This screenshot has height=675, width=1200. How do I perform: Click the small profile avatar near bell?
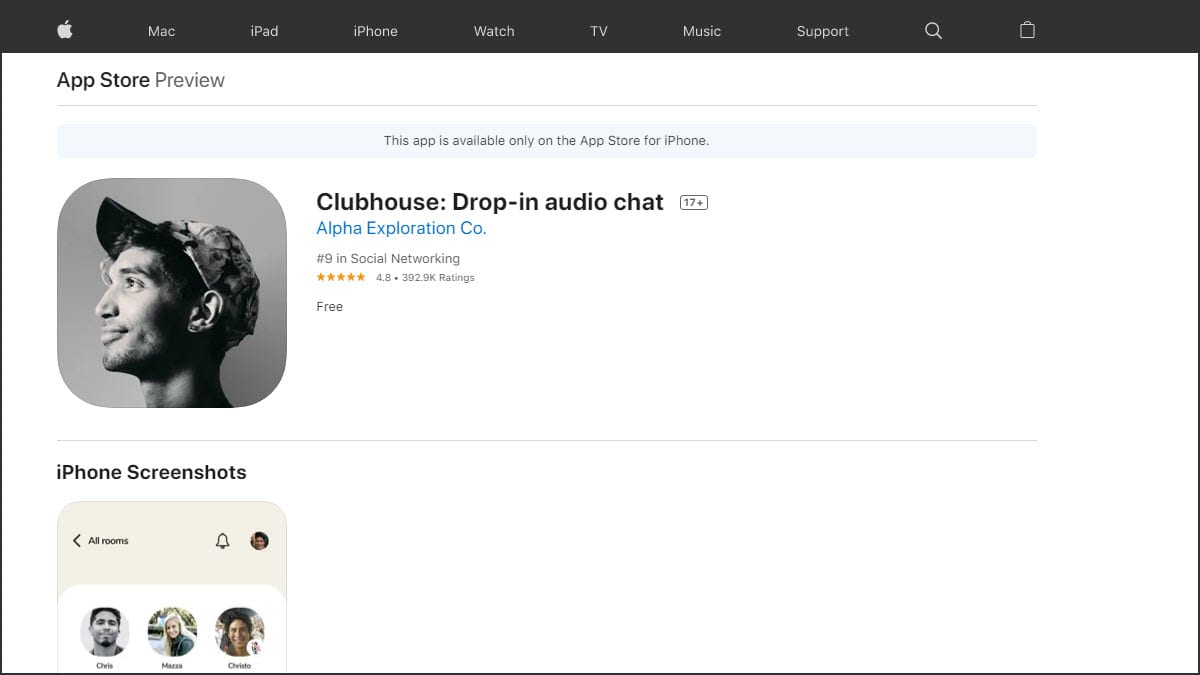pos(259,541)
